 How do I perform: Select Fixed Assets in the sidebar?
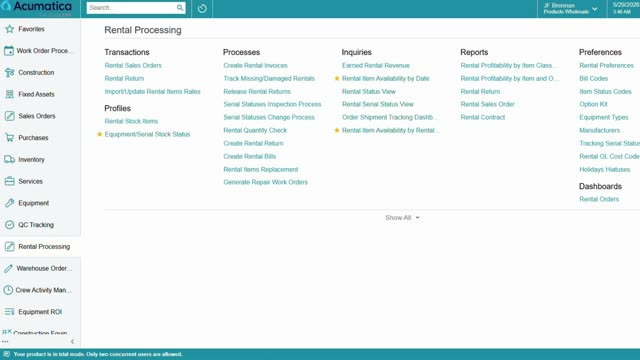coord(36,94)
